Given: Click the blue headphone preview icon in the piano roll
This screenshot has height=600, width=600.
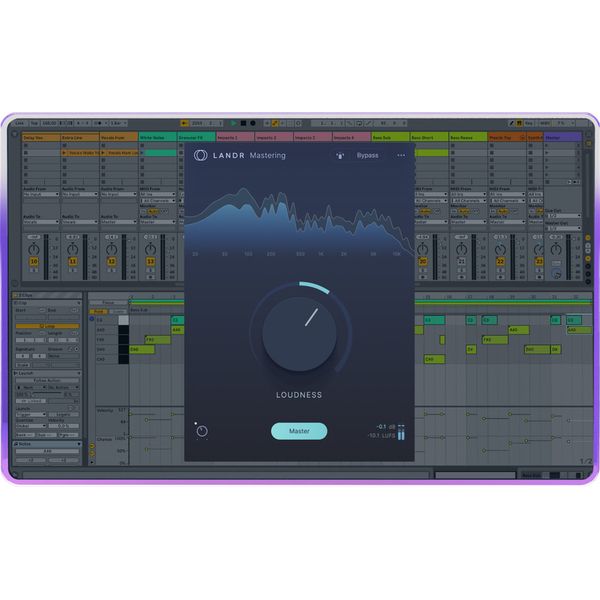Looking at the screenshot, I should coord(92,318).
